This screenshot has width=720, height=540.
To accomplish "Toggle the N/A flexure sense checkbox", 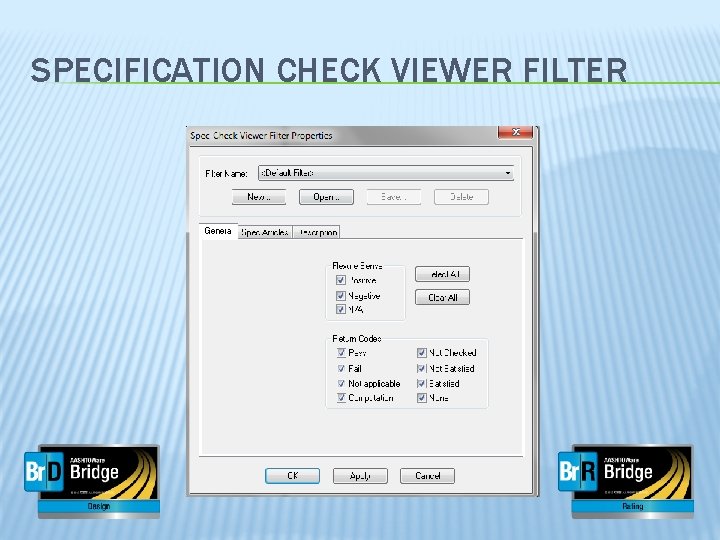I will [341, 309].
